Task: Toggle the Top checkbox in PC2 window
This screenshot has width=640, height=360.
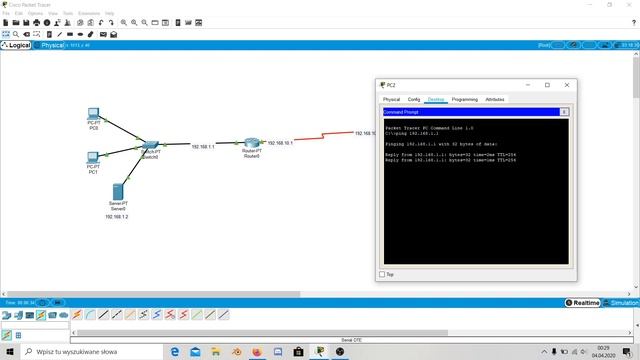Action: tap(382, 274)
